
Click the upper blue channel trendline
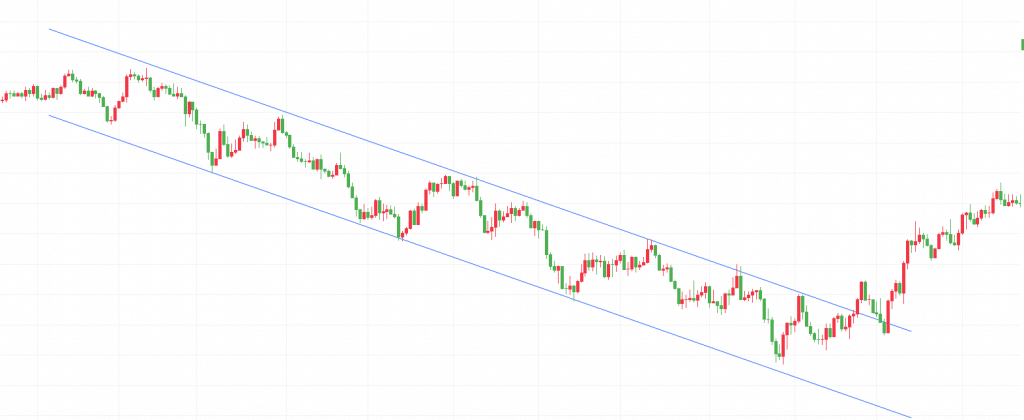(400, 150)
